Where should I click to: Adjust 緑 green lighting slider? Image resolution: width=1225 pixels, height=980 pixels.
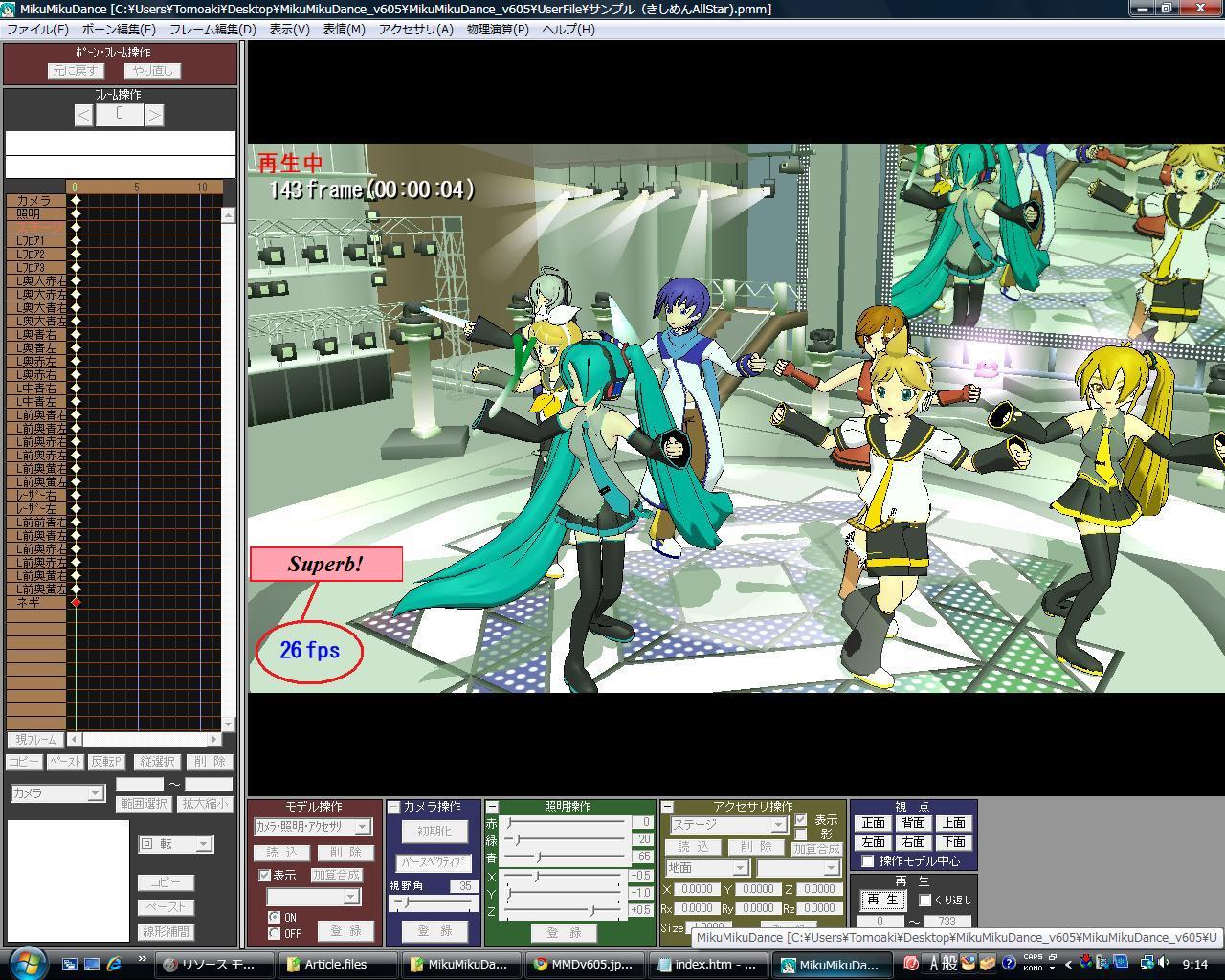566,839
